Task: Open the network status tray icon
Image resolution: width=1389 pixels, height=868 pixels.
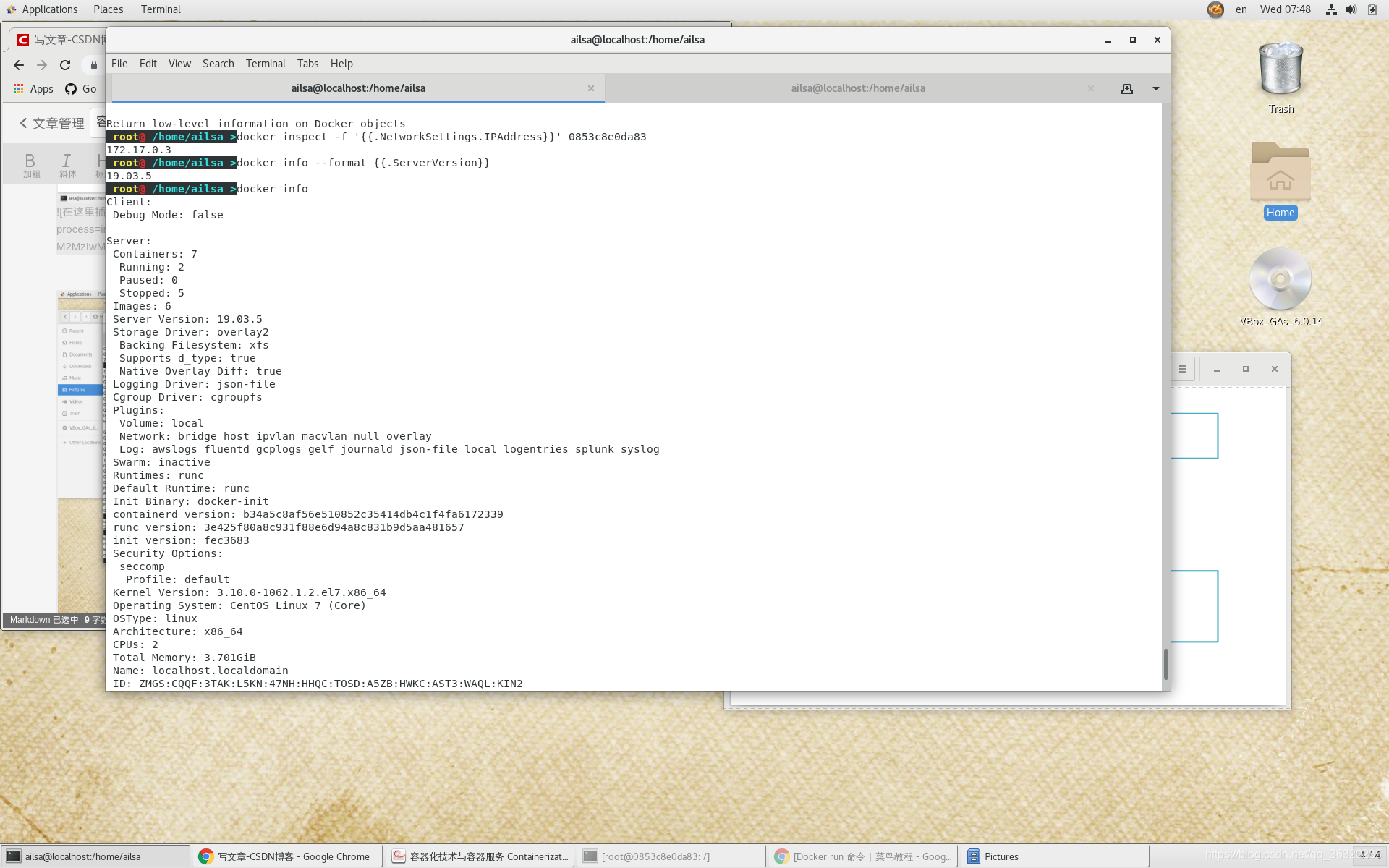Action: click(x=1330, y=9)
